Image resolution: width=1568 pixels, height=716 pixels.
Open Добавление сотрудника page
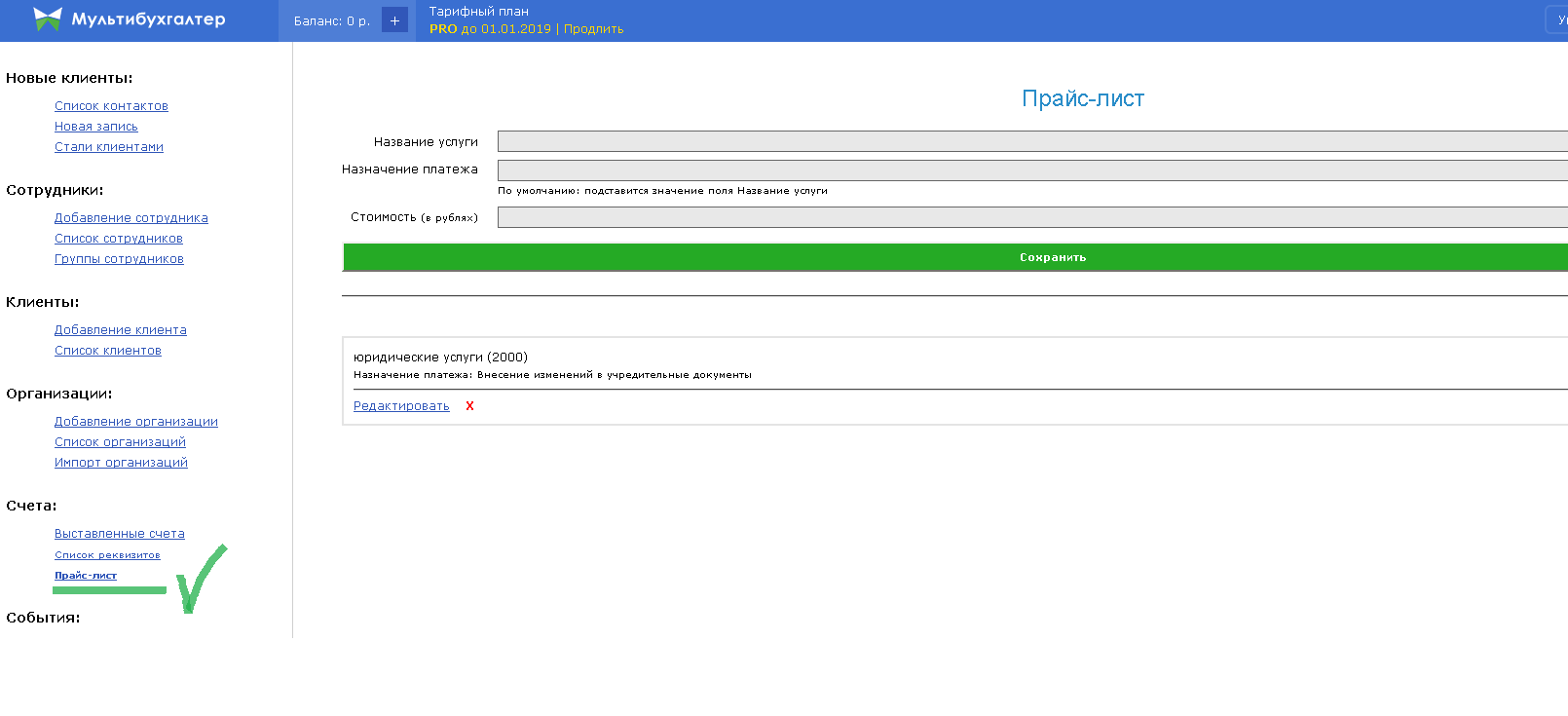coord(131,218)
